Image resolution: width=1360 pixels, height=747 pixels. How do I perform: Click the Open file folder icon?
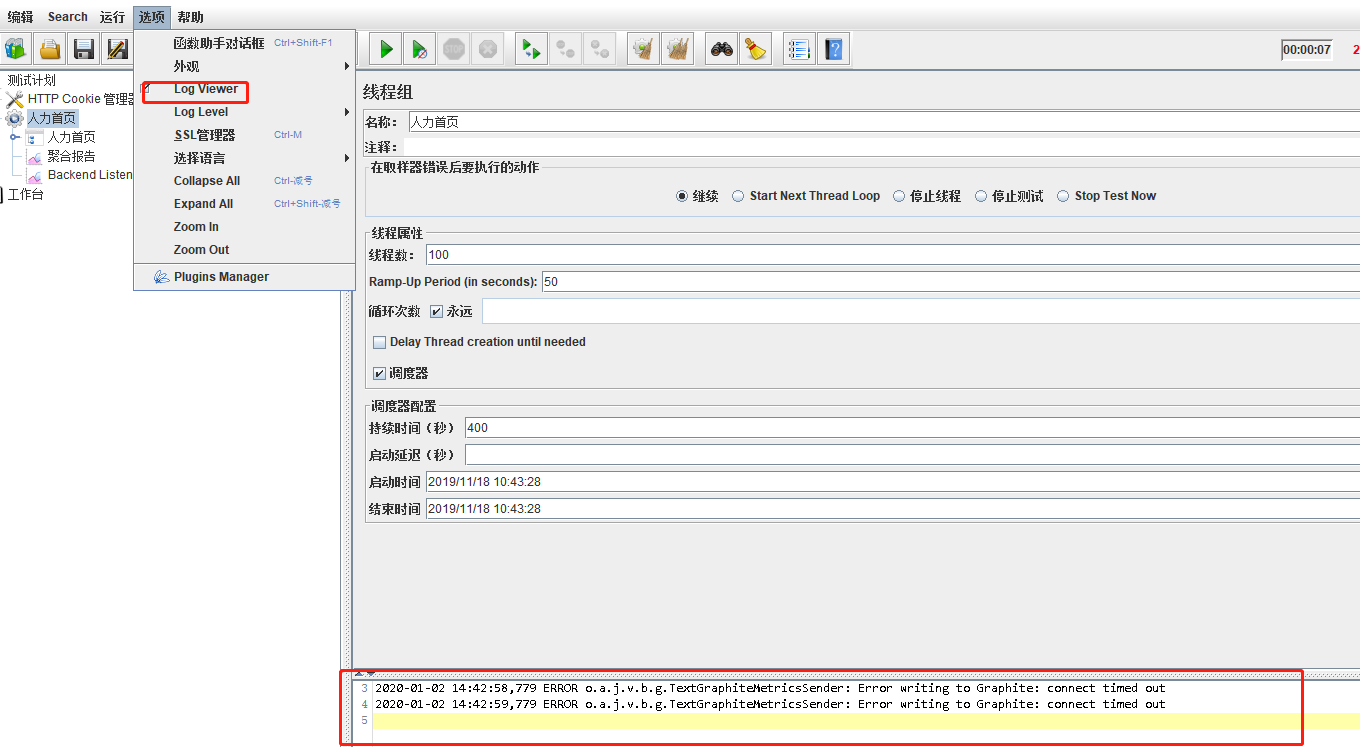click(50, 48)
